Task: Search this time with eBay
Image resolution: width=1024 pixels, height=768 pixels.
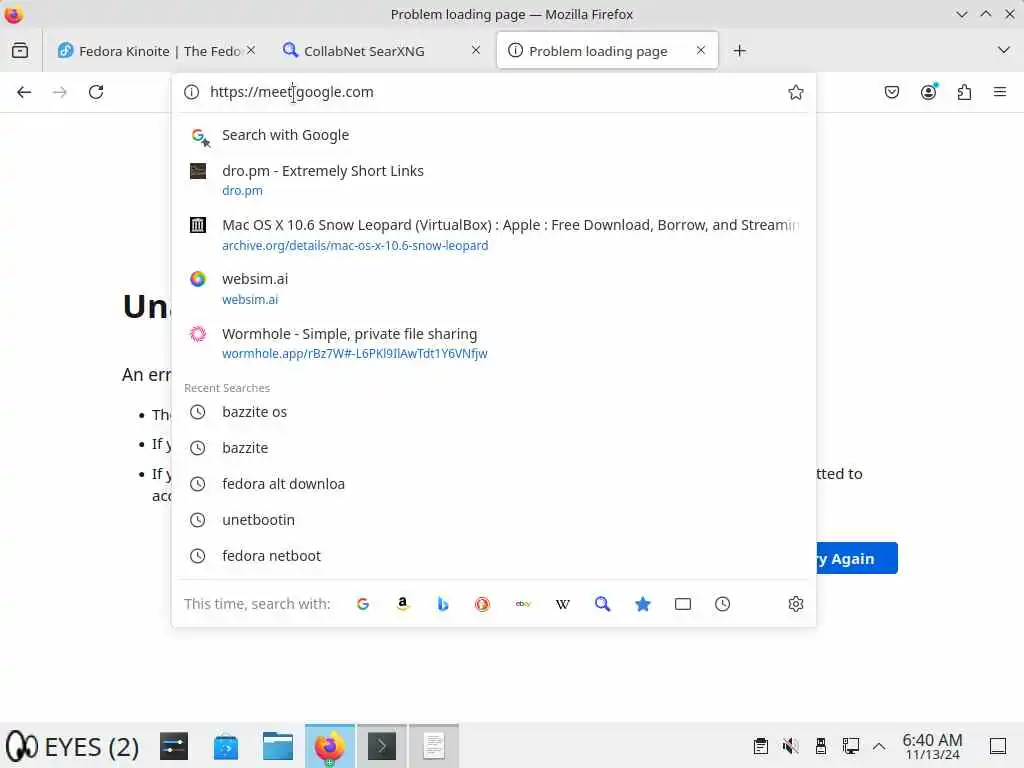Action: 523,604
